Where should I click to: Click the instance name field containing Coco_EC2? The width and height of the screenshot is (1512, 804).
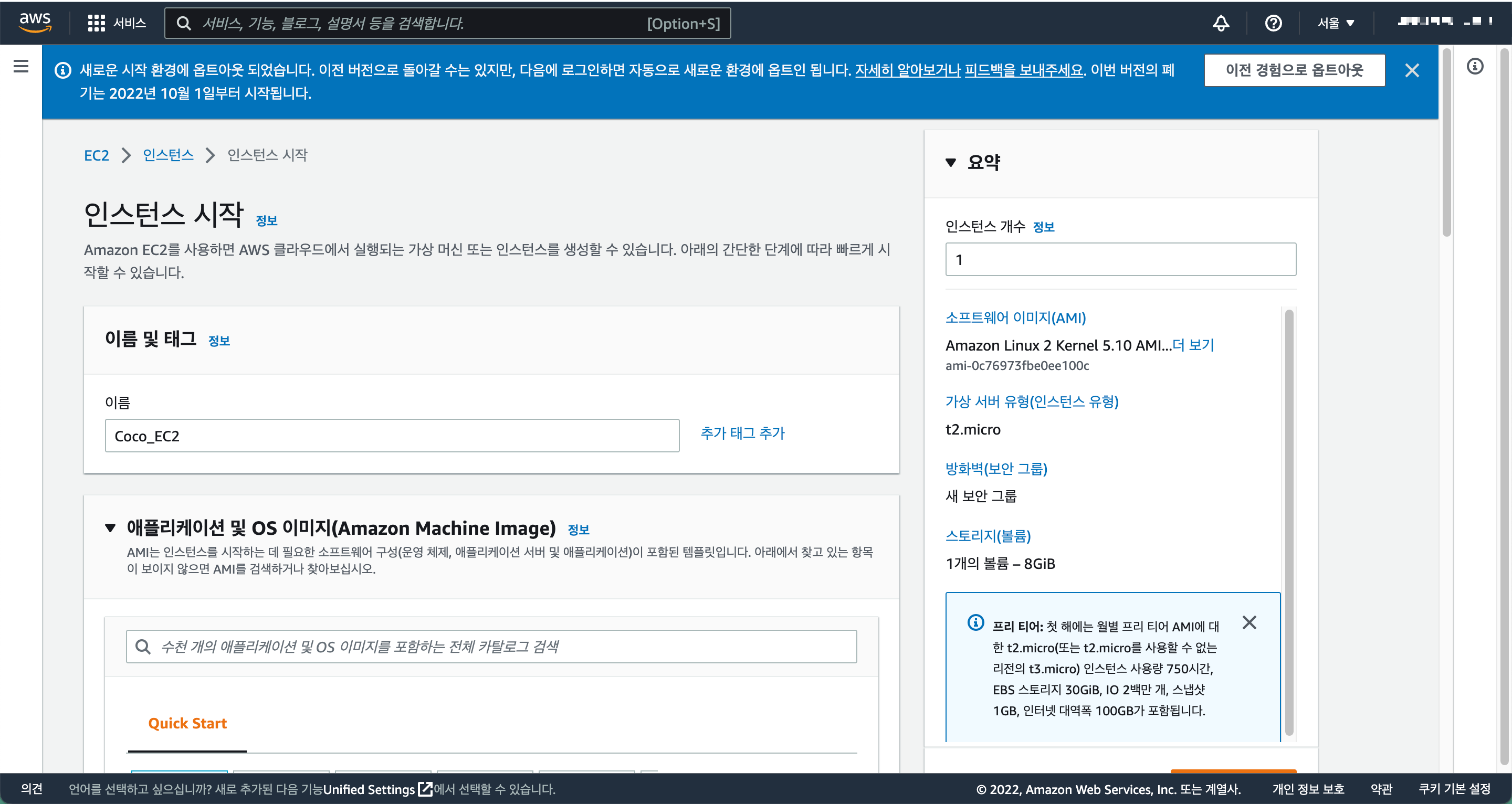[x=392, y=436]
